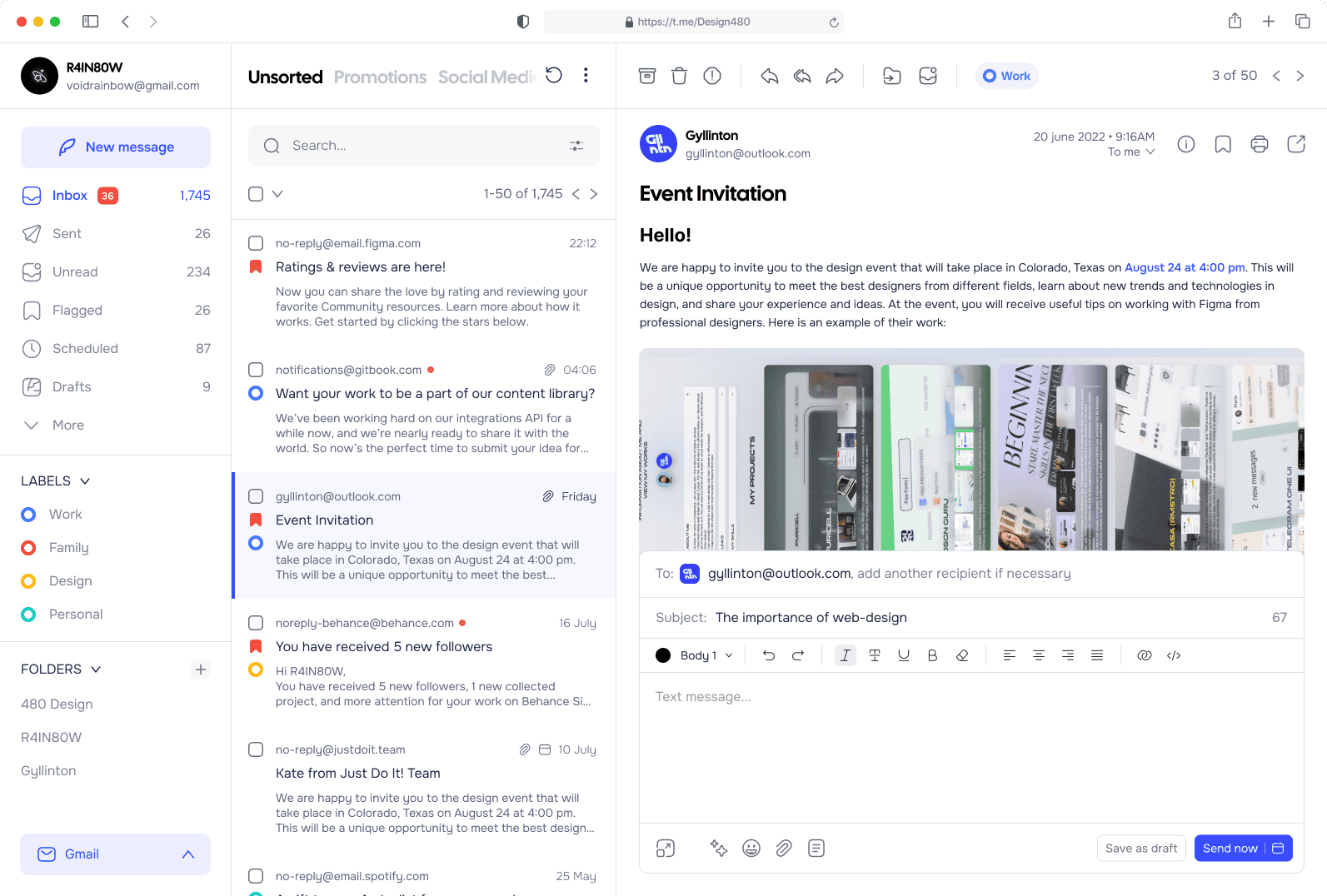This screenshot has height=896, width=1327.
Task: Switch to the Promotions tab
Action: pos(380,77)
